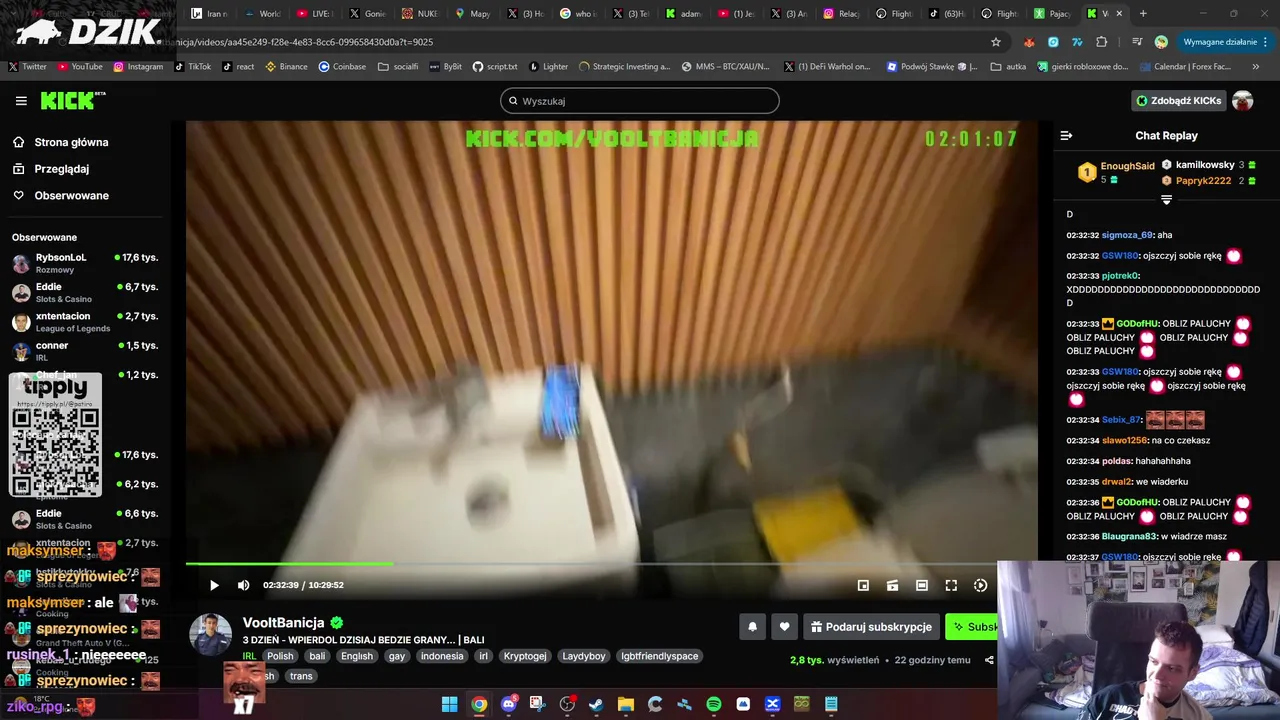This screenshot has height=720, width=1280.
Task: Click the green Subskrybuj button
Action: point(973,627)
